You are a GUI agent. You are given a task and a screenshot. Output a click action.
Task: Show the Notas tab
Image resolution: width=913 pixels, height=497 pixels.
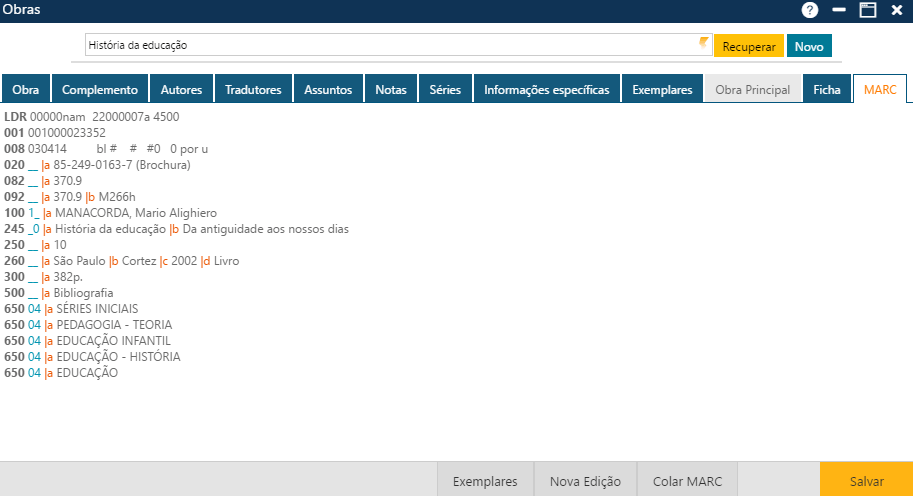click(390, 89)
